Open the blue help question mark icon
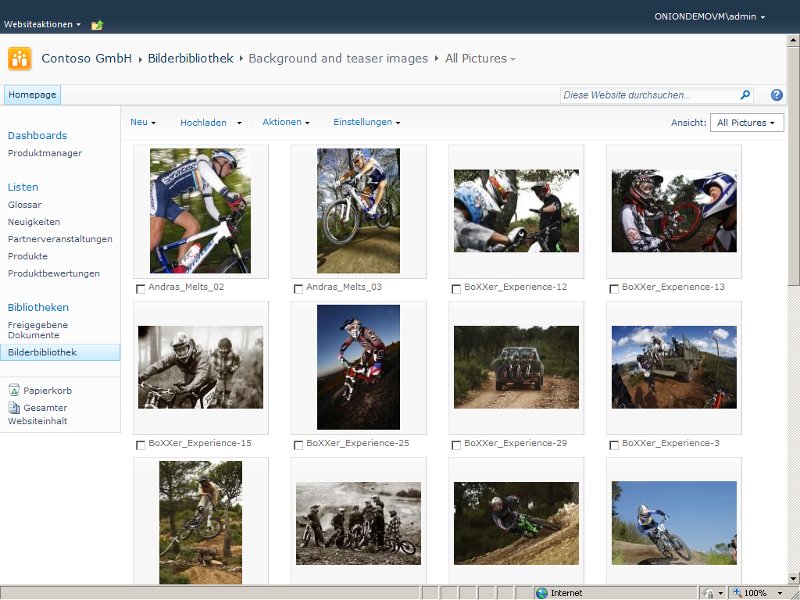 (777, 96)
